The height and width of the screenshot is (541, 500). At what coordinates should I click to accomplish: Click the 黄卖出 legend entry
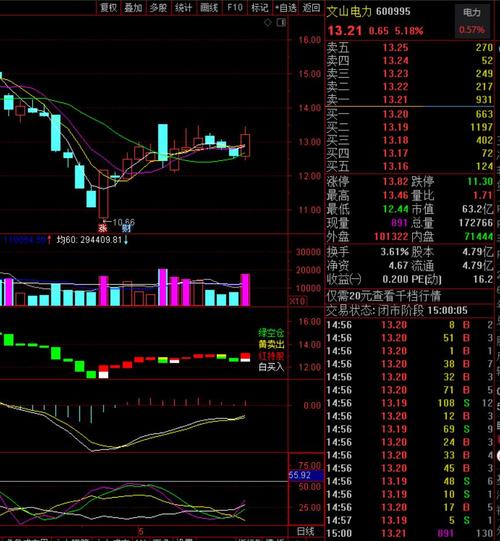(271, 344)
